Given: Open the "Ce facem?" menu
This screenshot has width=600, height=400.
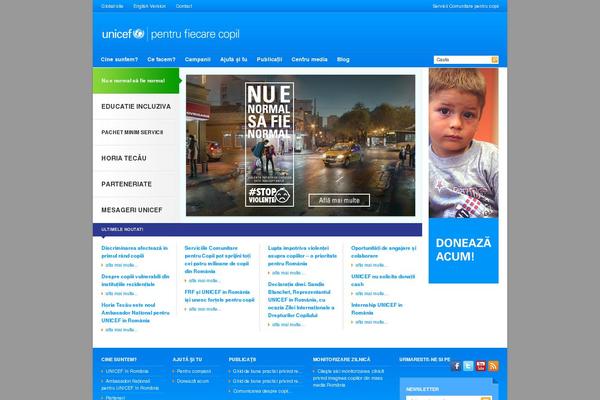Looking at the screenshot, I should (x=161, y=59).
